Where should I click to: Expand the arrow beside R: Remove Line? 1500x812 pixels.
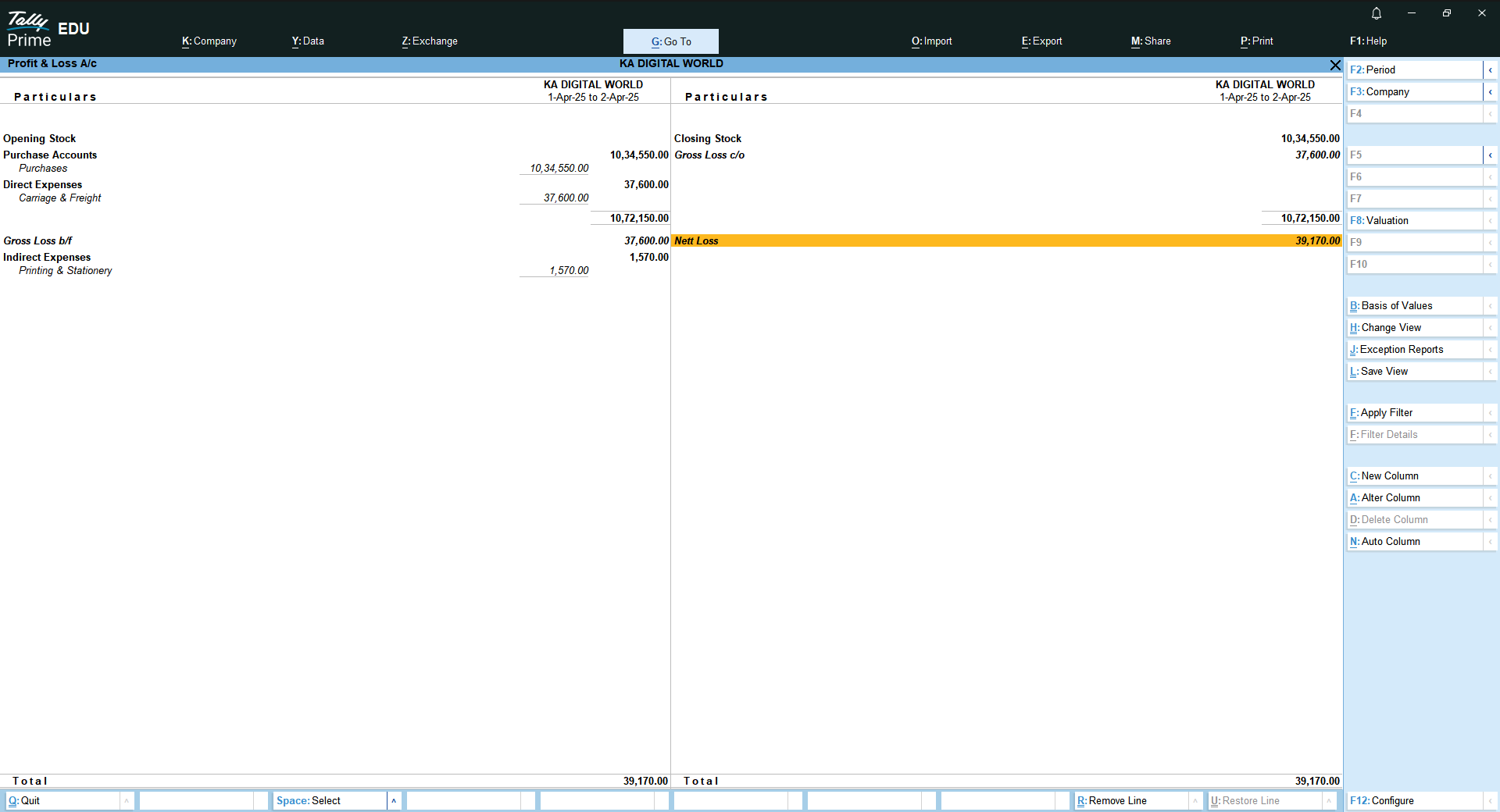point(1195,801)
